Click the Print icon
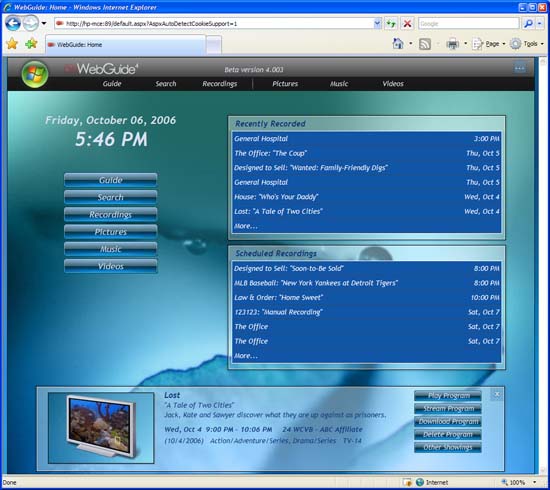The image size is (550, 490). coord(452,44)
